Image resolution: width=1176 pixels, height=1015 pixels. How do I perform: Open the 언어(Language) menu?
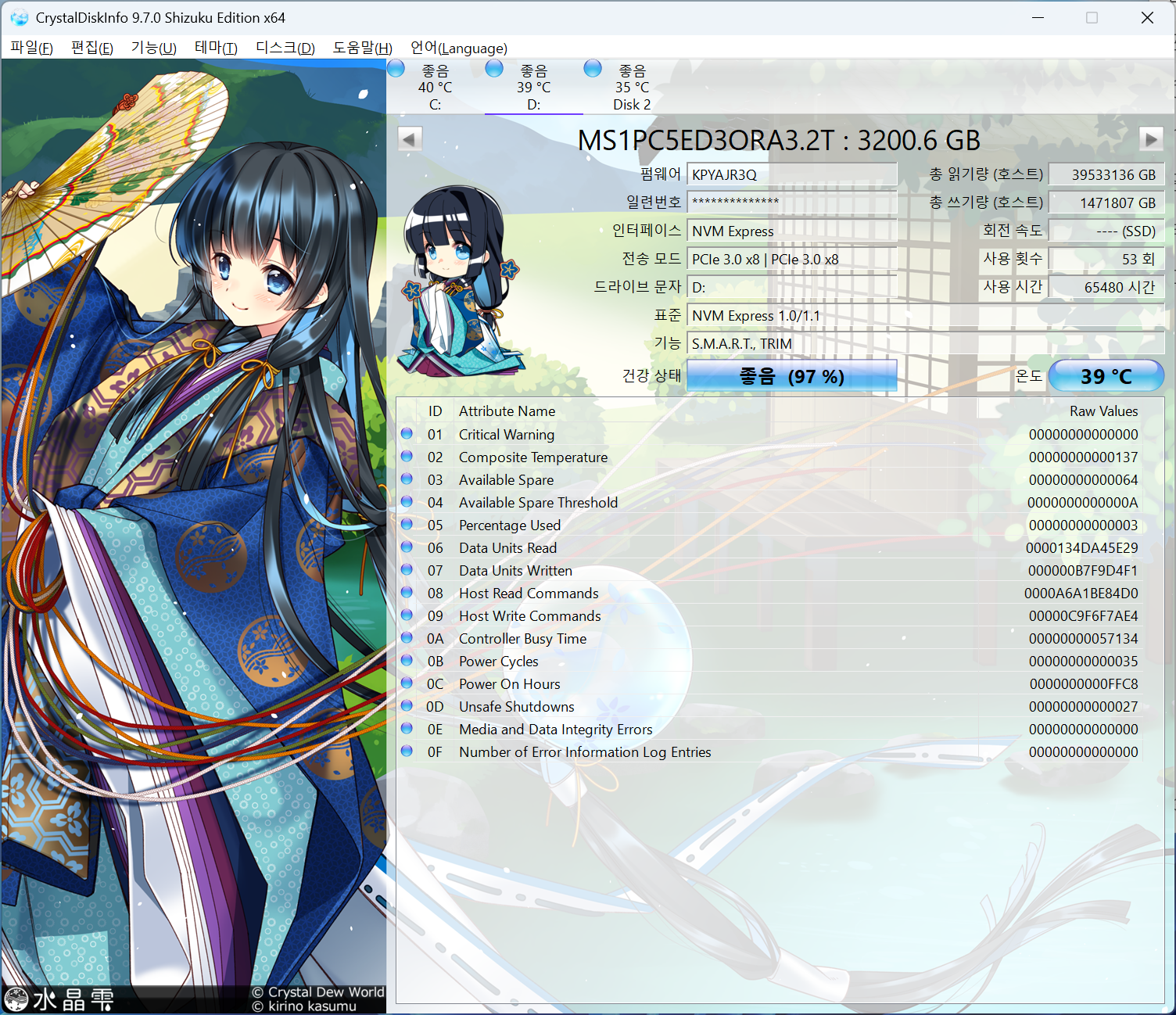tap(459, 48)
